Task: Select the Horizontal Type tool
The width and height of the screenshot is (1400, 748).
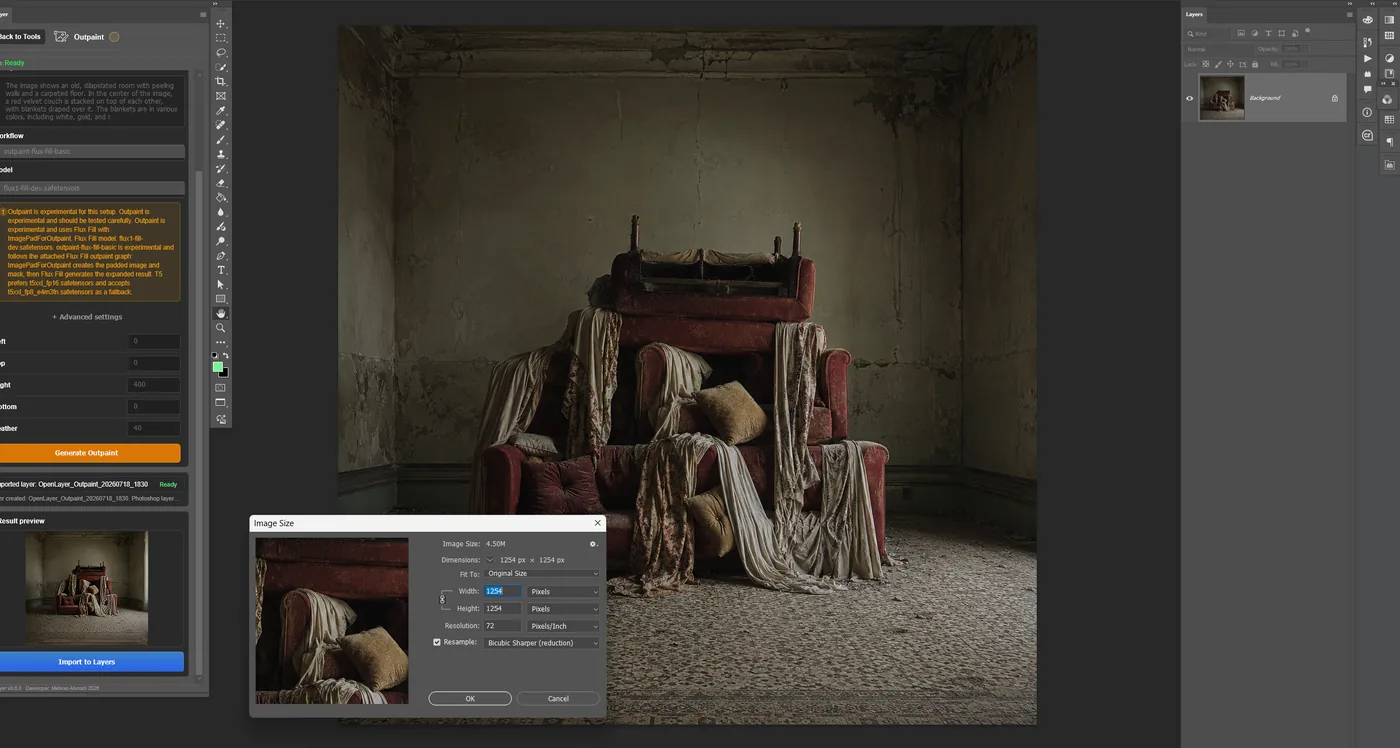Action: (221, 270)
